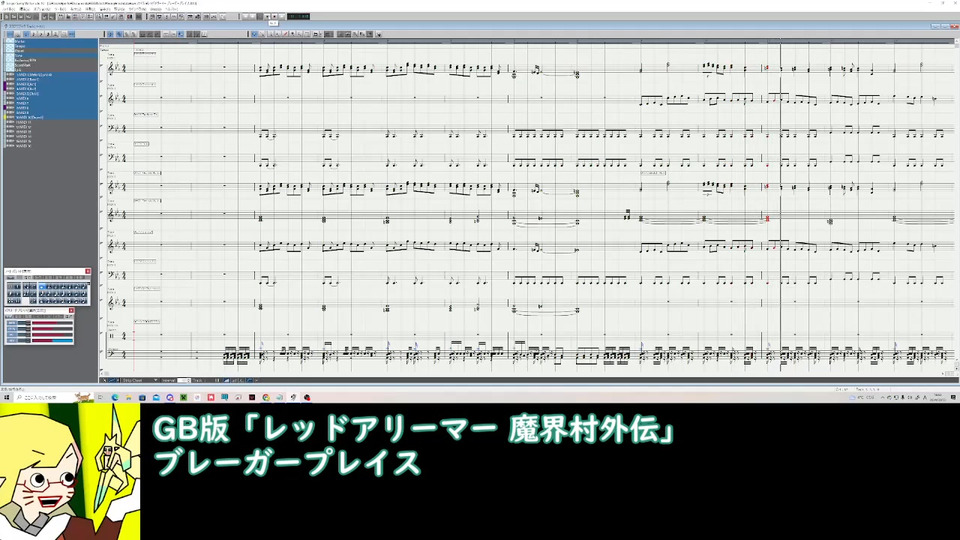Select the Tempo row in track list

pyautogui.click(x=51, y=47)
